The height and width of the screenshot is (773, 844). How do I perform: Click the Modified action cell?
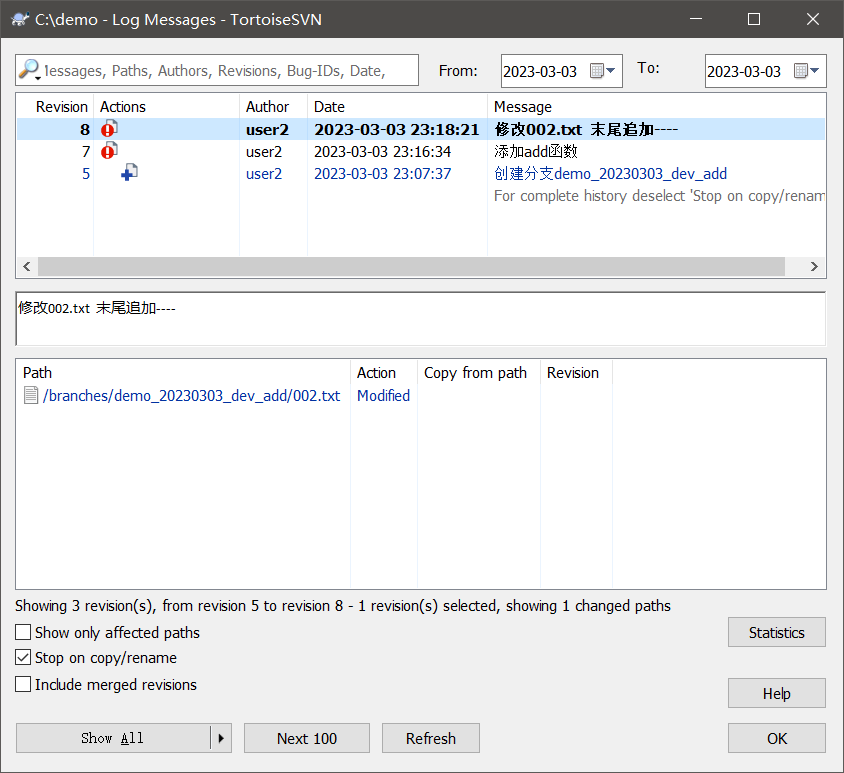[x=383, y=395]
